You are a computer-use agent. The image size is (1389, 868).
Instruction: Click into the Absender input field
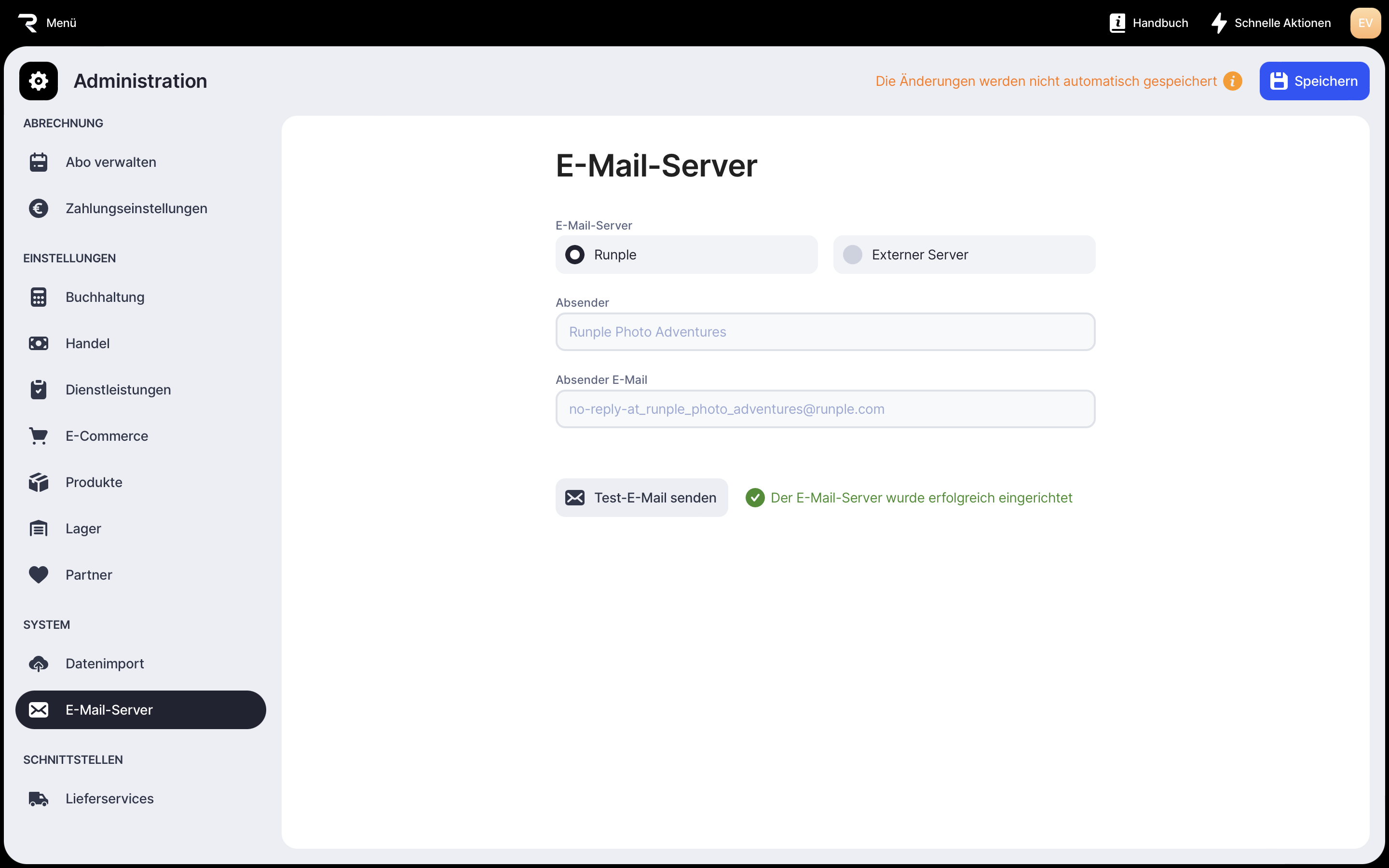click(825, 332)
